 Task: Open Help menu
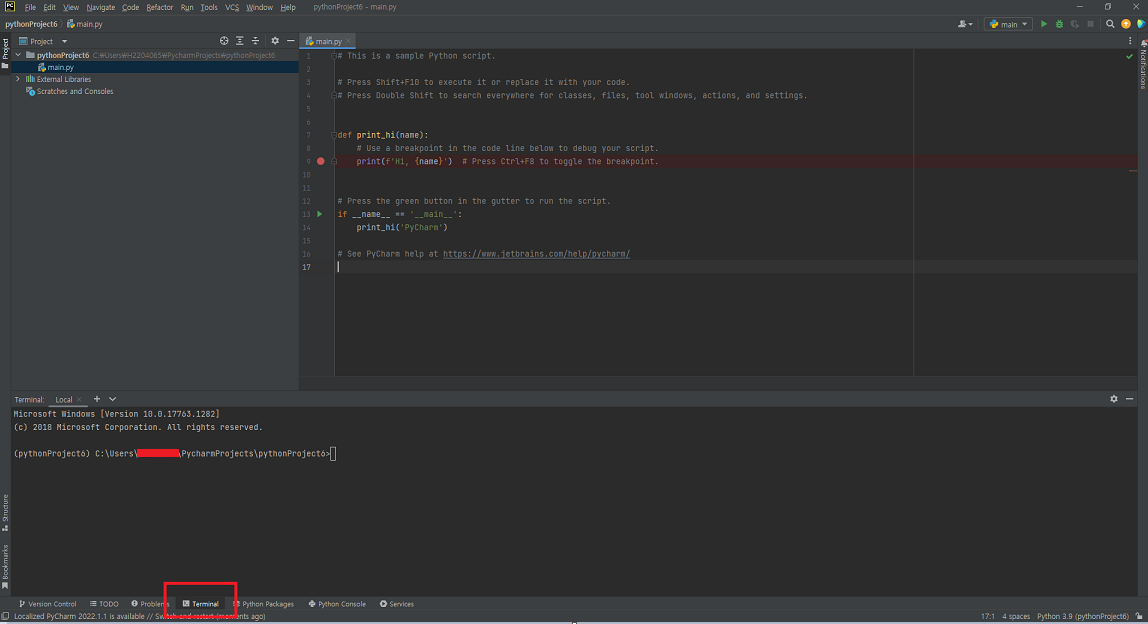coord(288,7)
